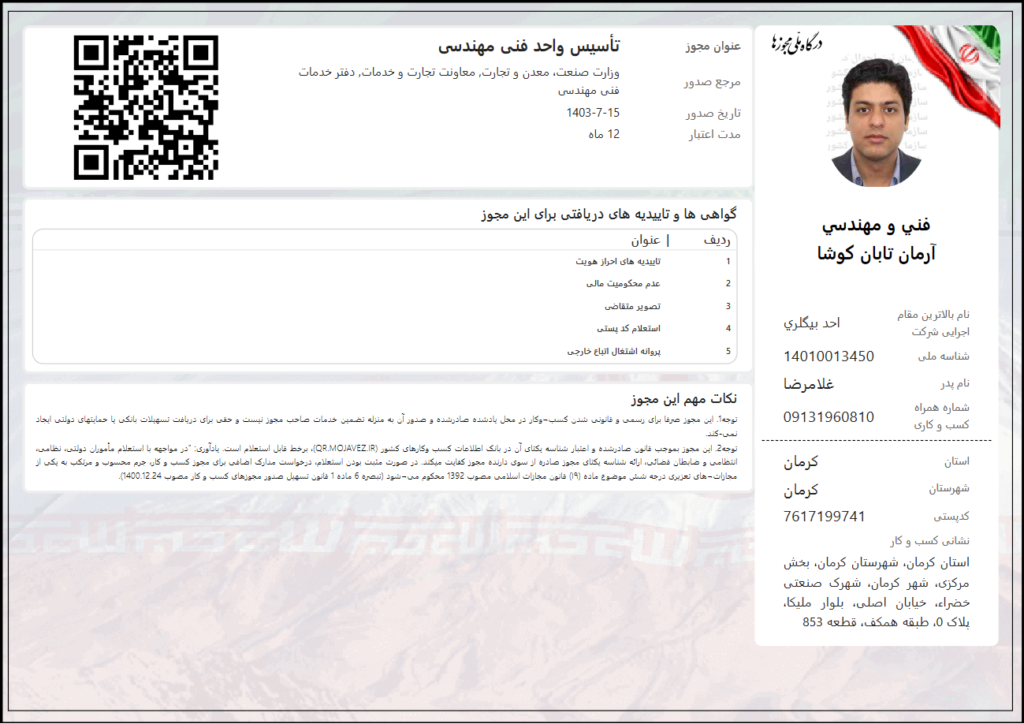
Task: Click the تاریخ صدور label
Action: click(713, 114)
